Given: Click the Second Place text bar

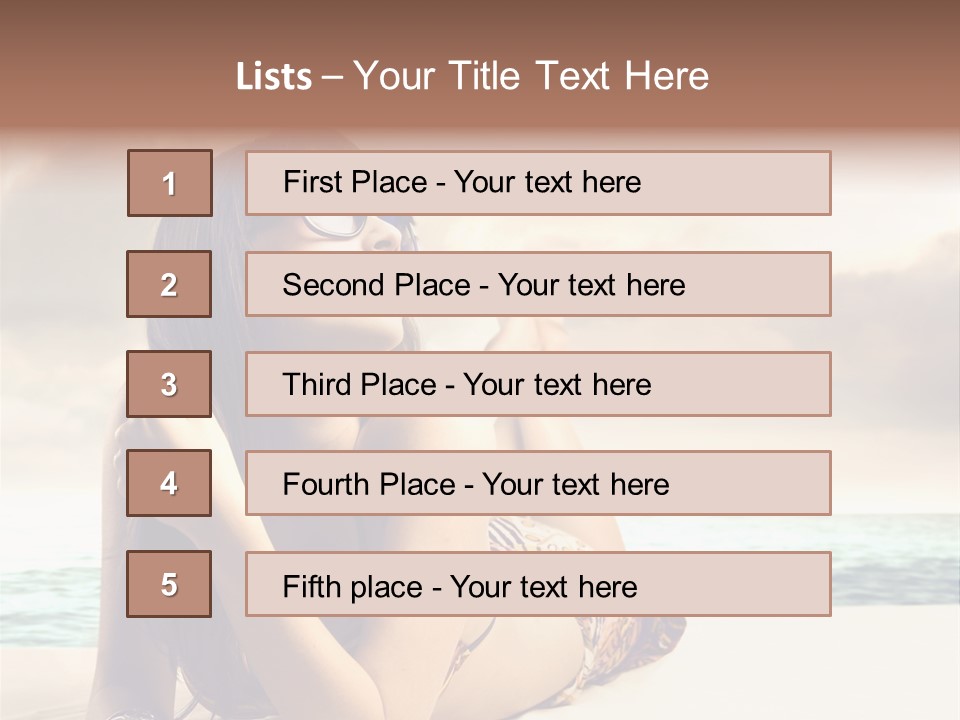Looking at the screenshot, I should click(x=538, y=284).
